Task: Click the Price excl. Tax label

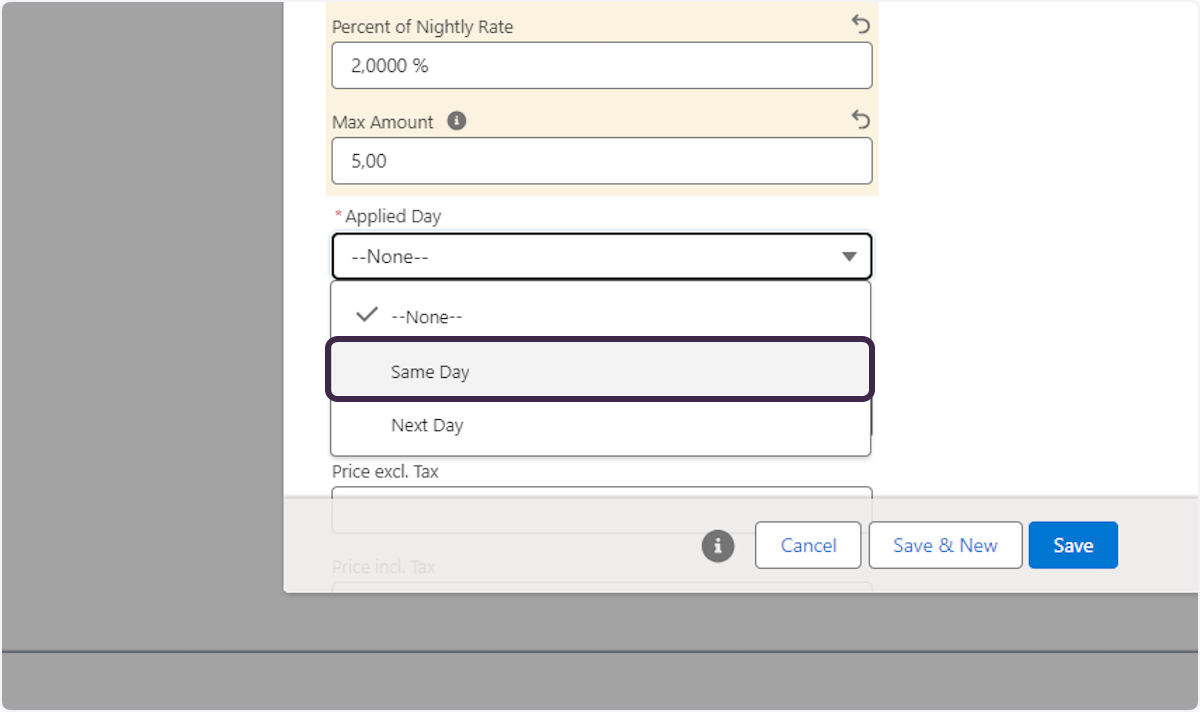Action: [x=385, y=471]
